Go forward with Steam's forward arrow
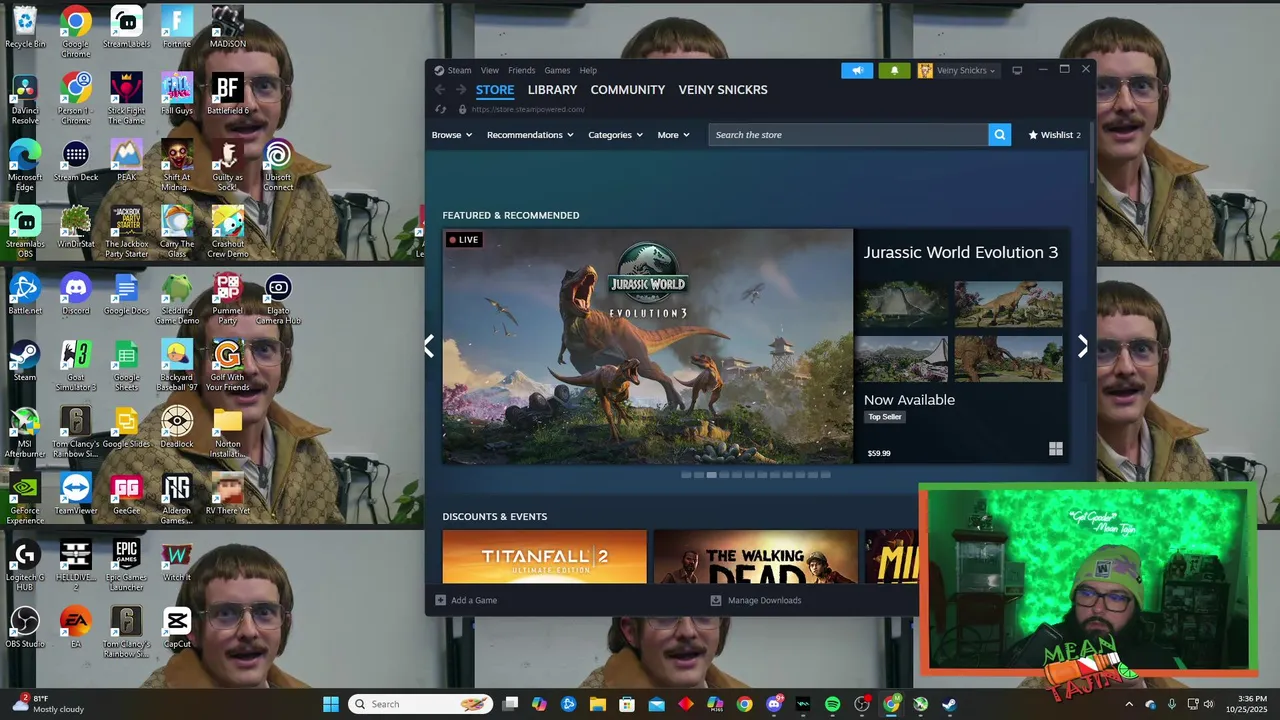 (x=461, y=90)
